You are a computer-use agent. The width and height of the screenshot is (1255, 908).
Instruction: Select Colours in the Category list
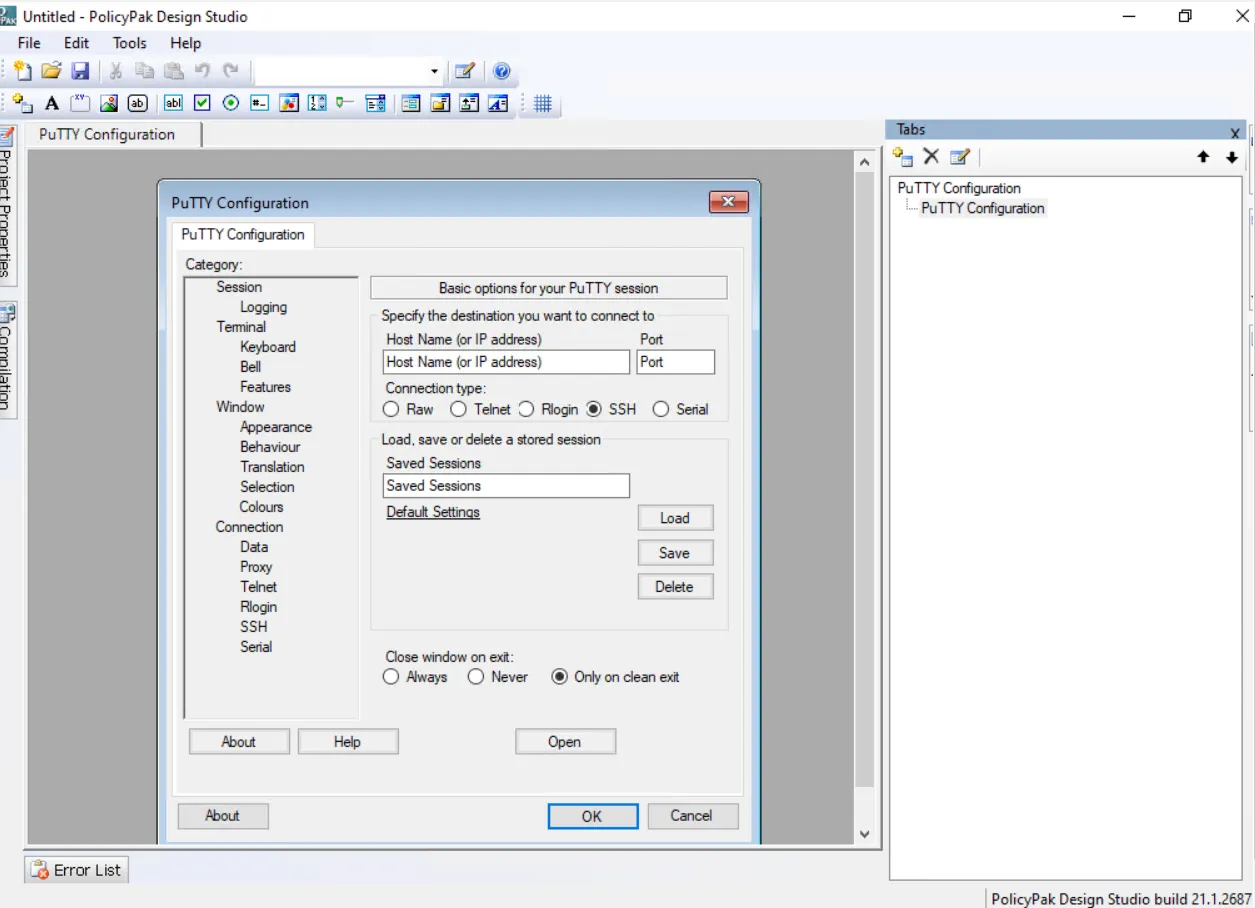pos(262,507)
